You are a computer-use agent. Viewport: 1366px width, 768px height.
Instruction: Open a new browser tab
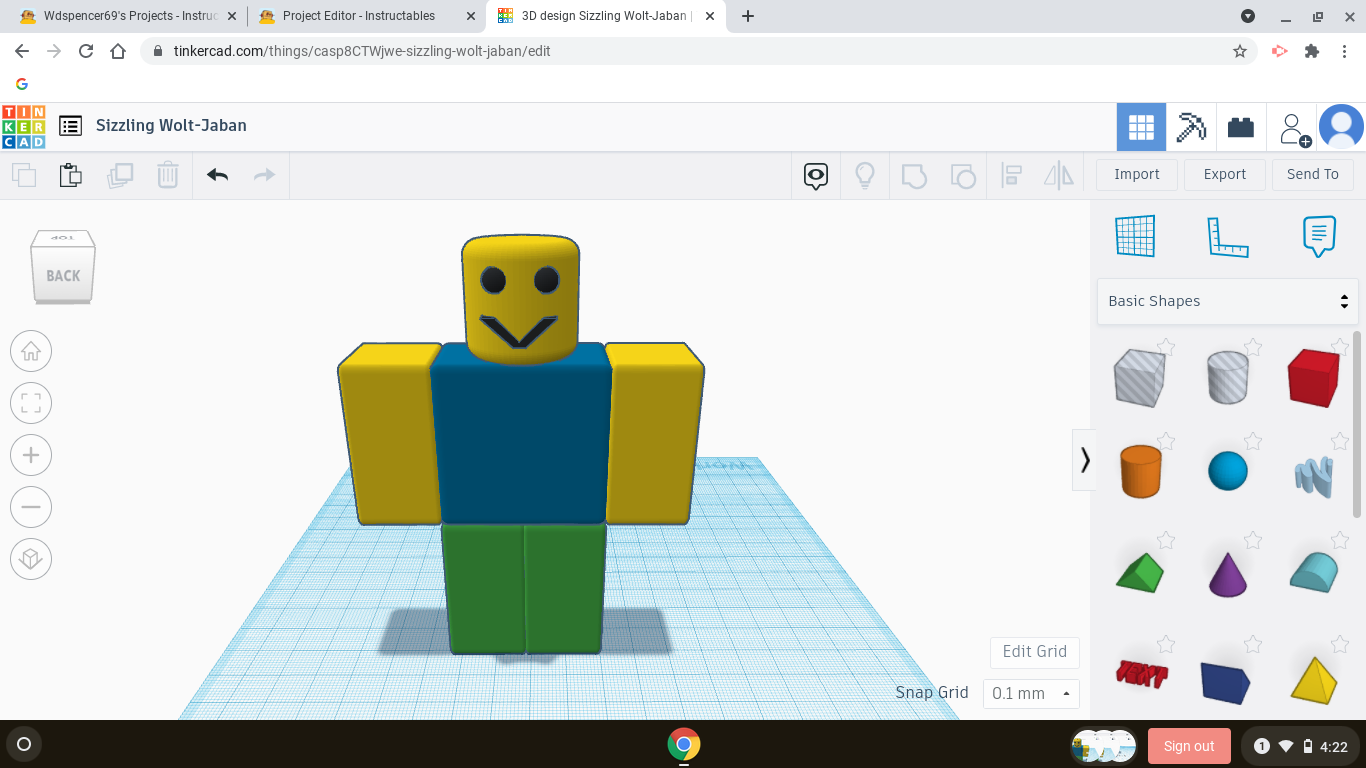pos(748,16)
